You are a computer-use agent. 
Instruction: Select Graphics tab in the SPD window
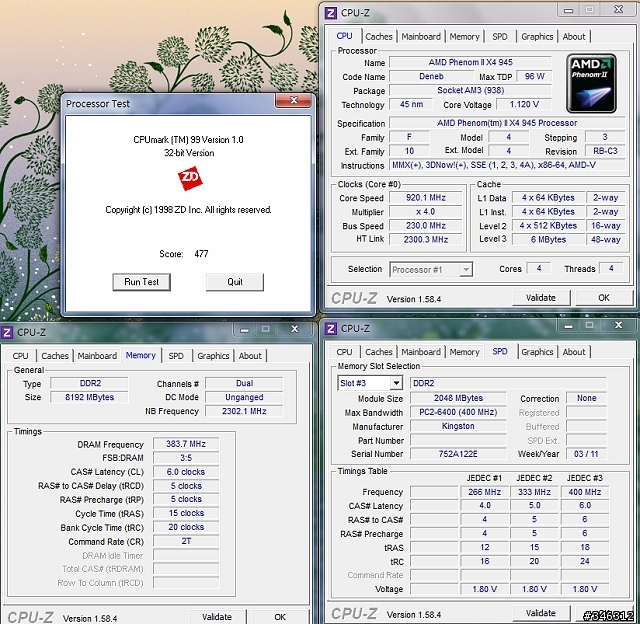(537, 352)
